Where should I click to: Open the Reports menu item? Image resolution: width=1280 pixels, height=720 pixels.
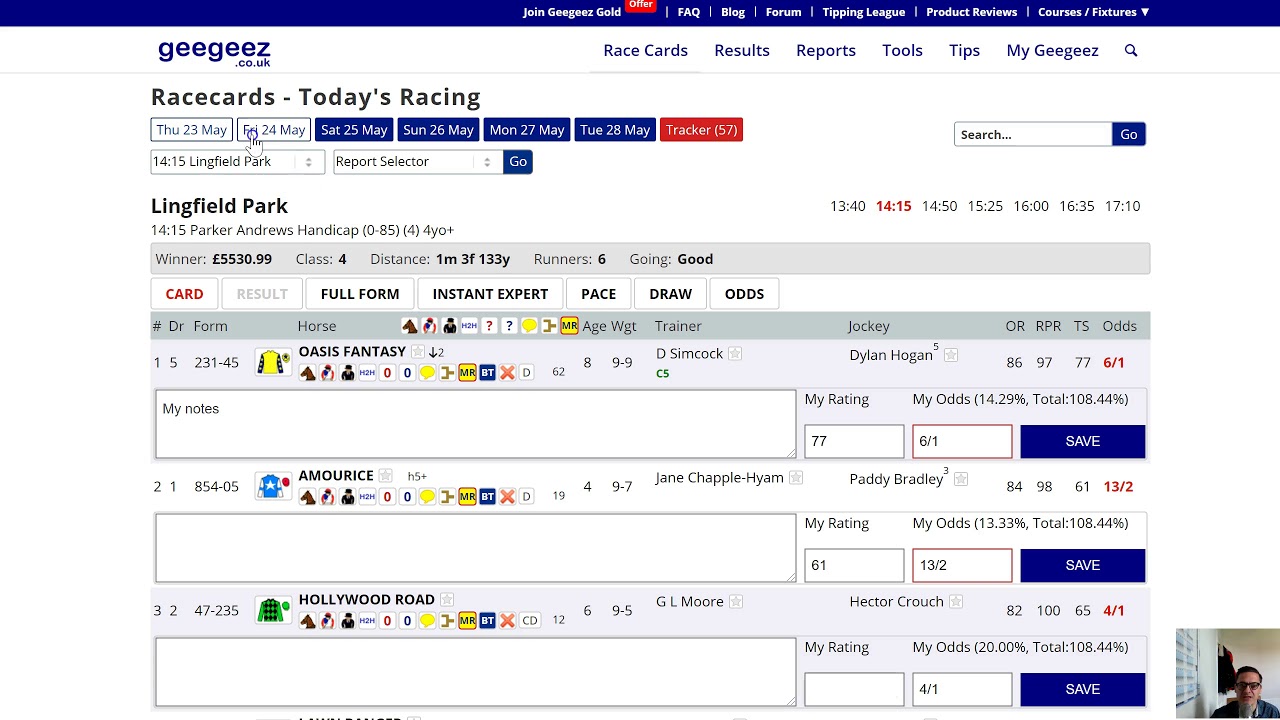point(826,50)
